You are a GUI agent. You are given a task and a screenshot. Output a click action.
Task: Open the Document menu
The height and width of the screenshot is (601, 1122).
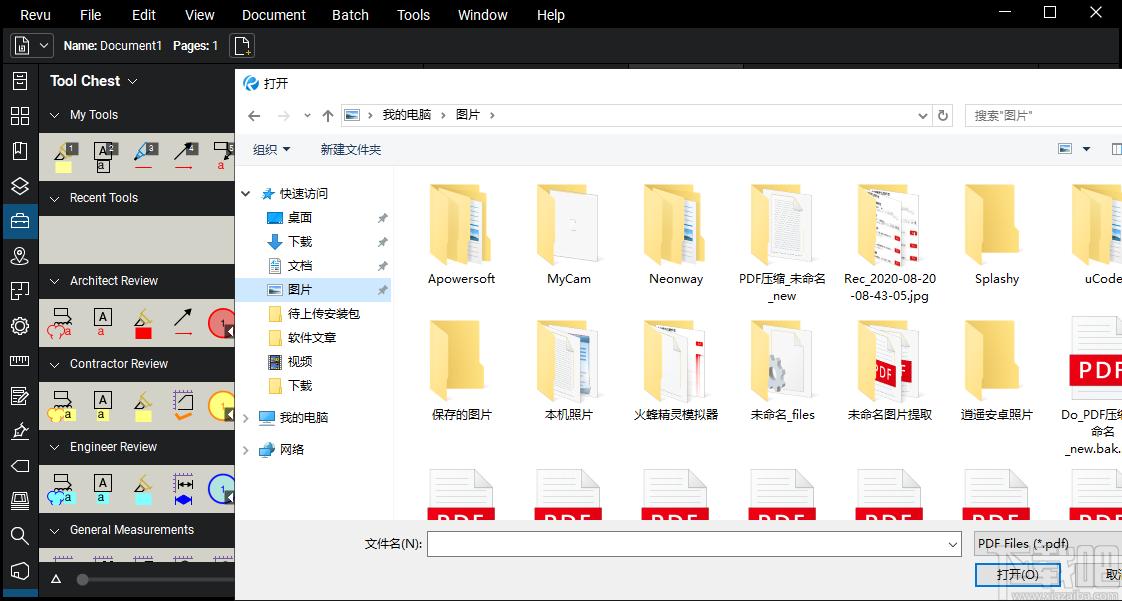273,14
